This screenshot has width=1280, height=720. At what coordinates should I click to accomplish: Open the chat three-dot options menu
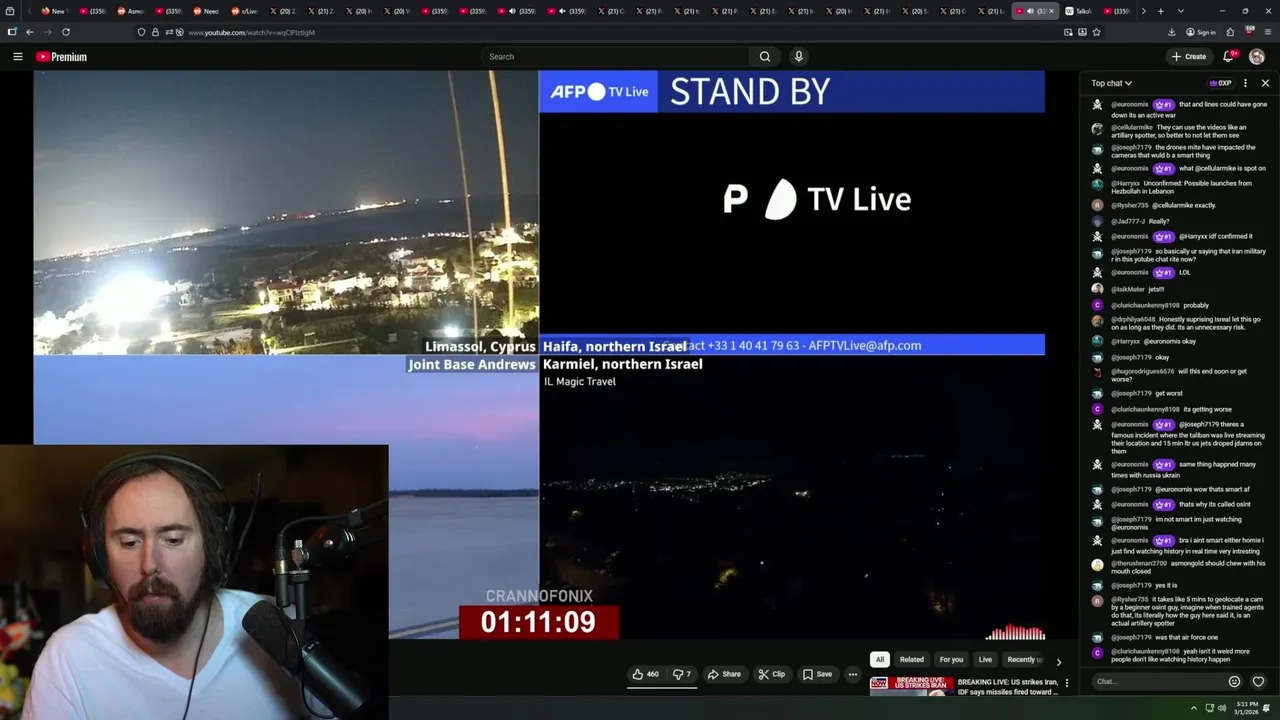1245,83
